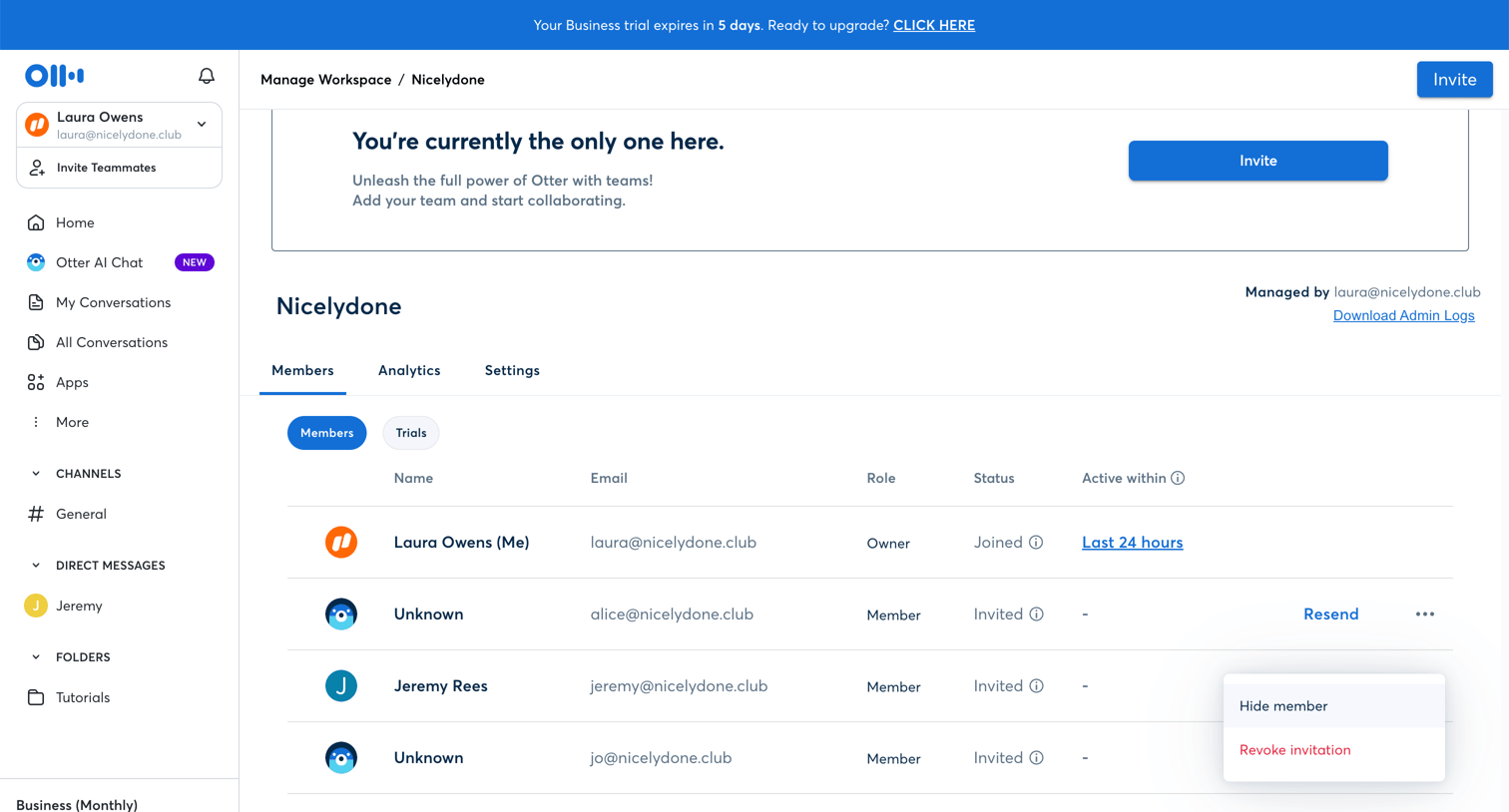Viewport: 1509px width, 812px height.
Task: Click the jeremy@nicelydone.club email cell
Action: tap(679, 686)
